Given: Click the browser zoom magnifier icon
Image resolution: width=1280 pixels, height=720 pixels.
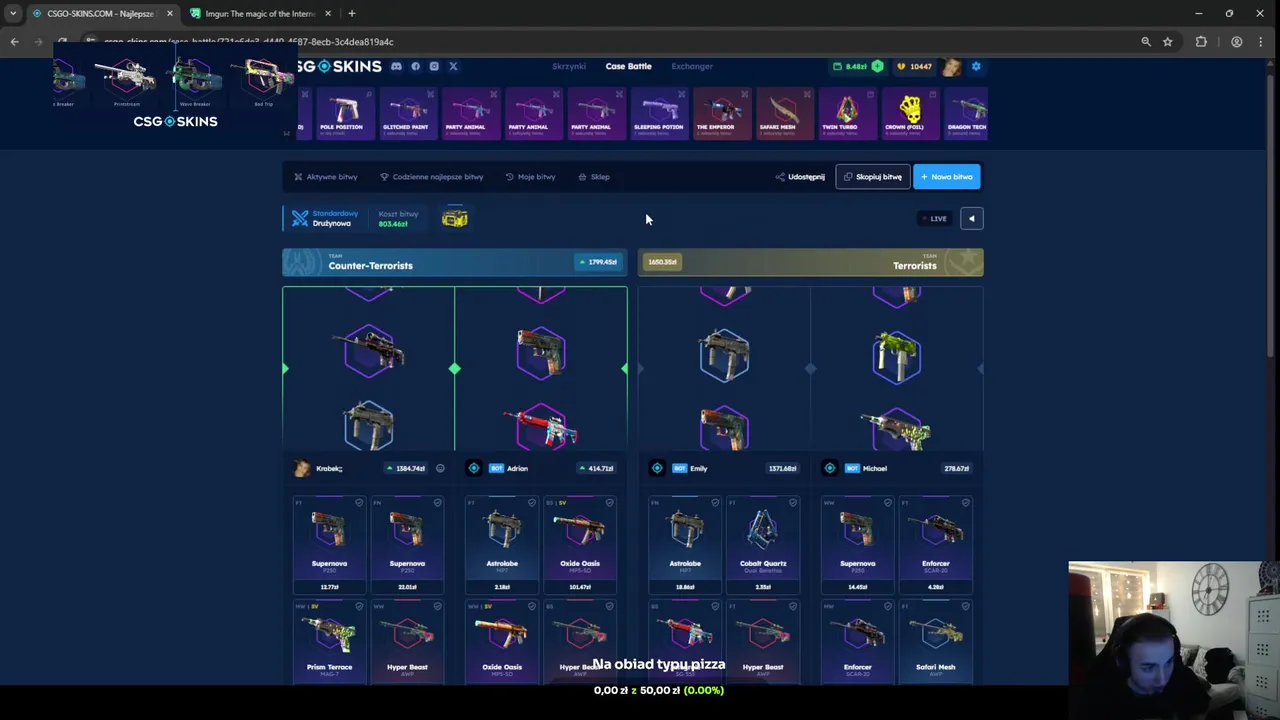Looking at the screenshot, I should coord(1146,42).
